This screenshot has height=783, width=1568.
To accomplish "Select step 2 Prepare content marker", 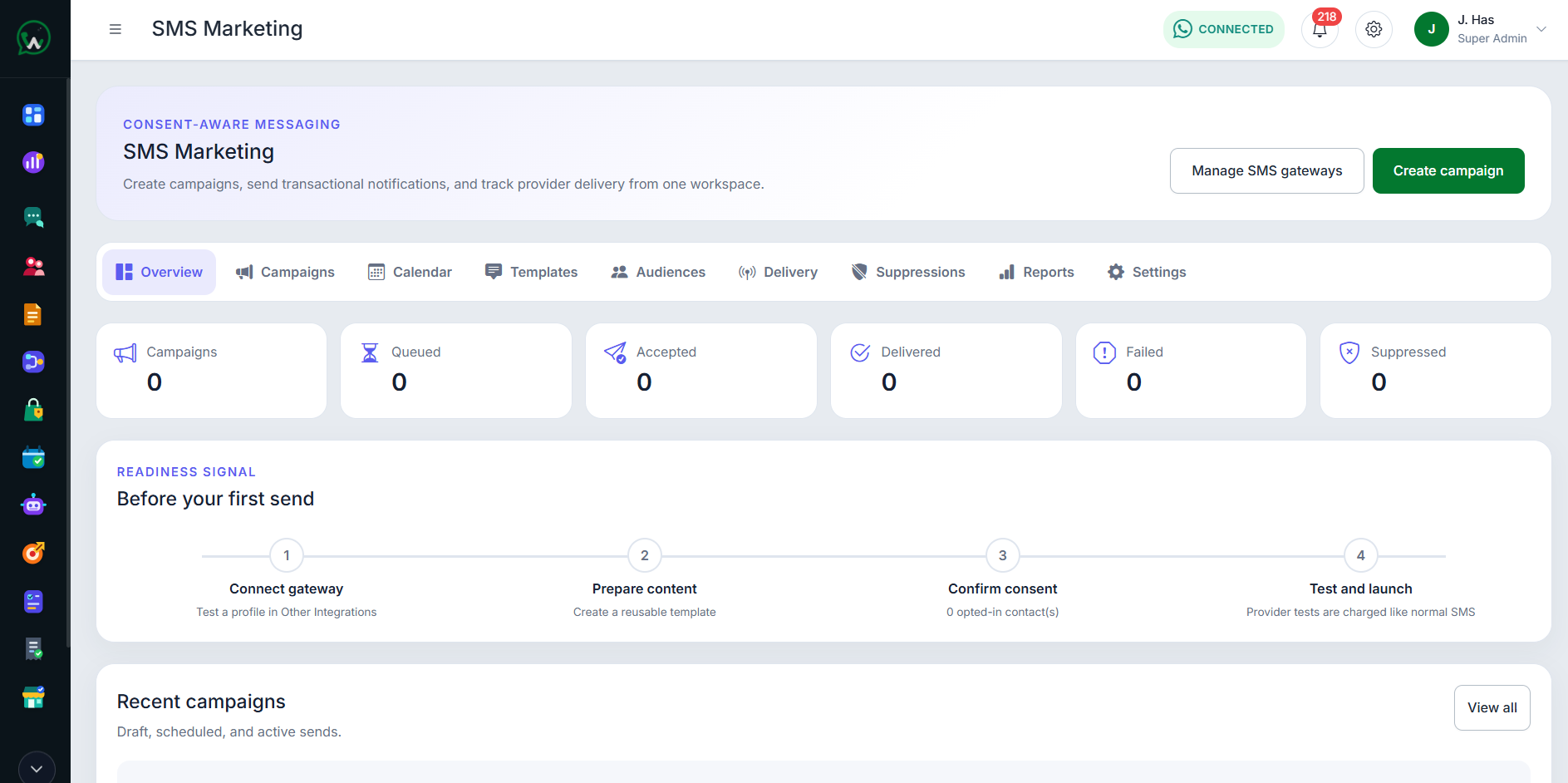I will coord(645,555).
